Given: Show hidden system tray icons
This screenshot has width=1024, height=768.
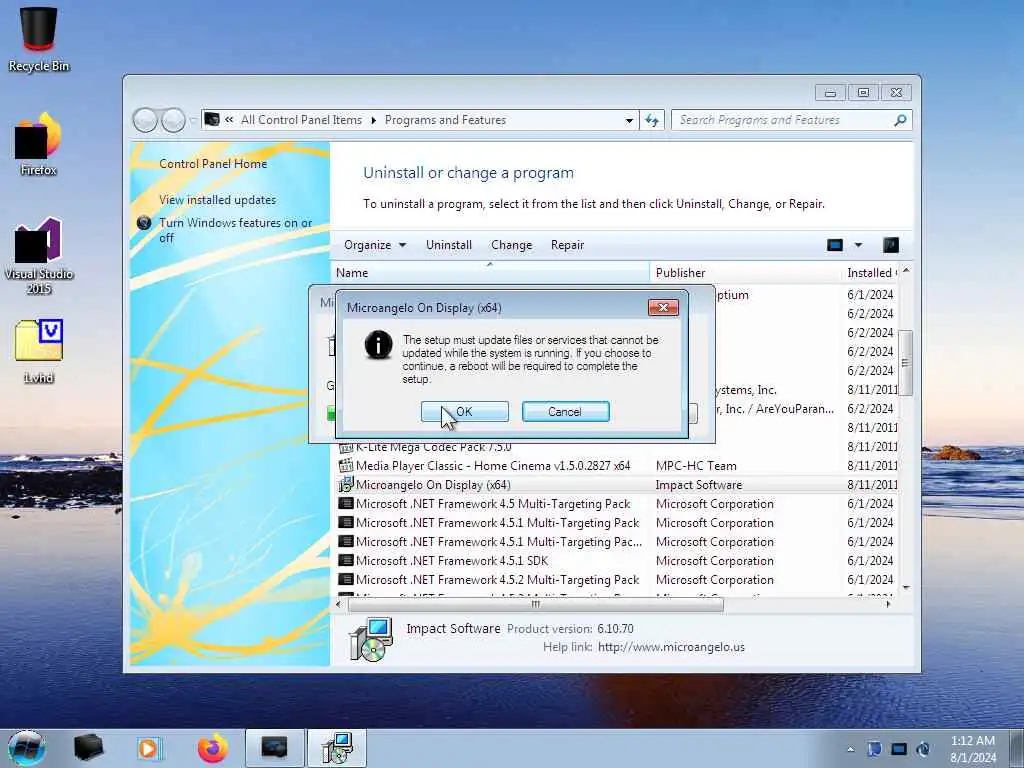Looking at the screenshot, I should [850, 749].
